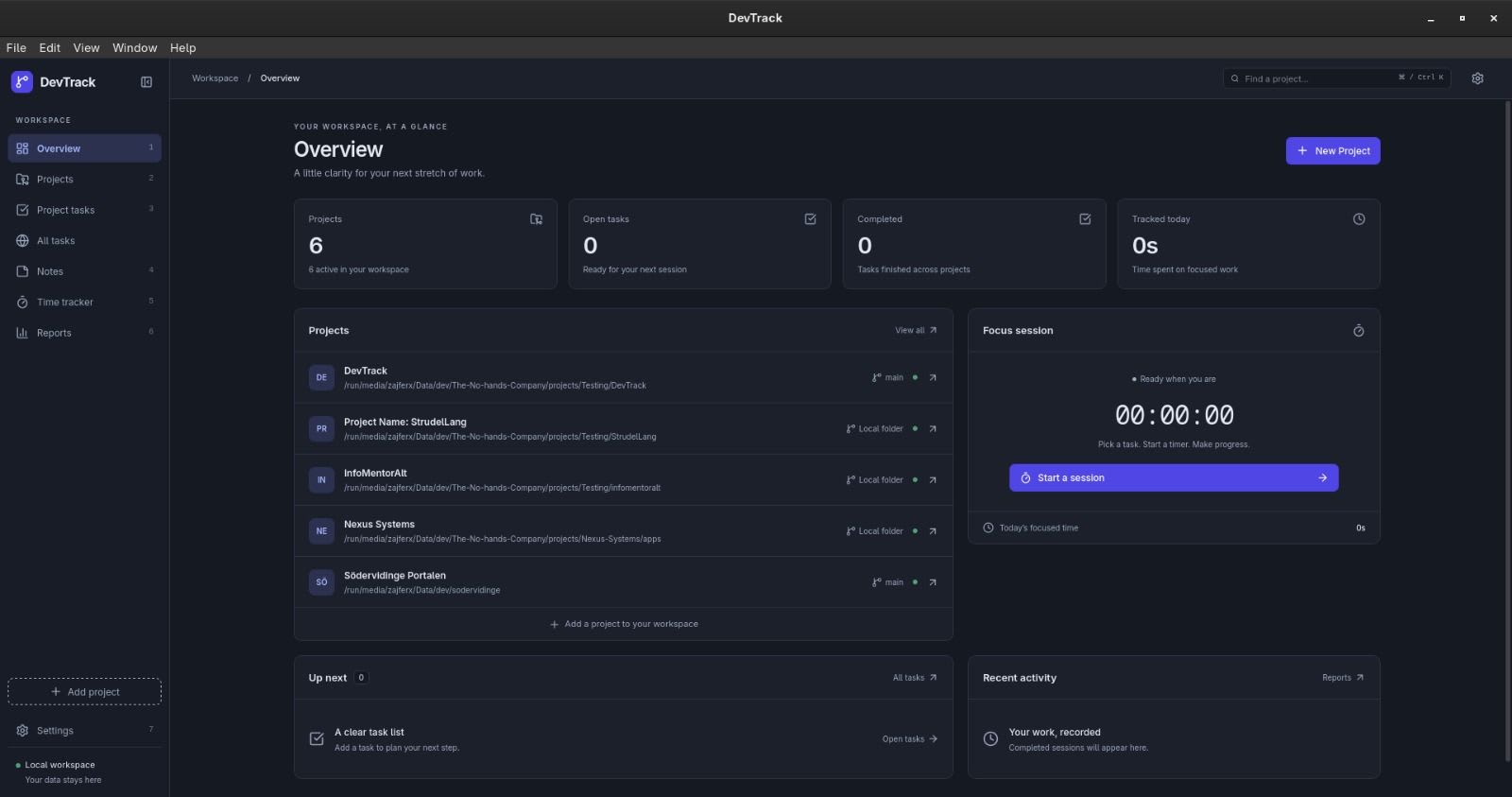Click View all in Projects panel
The height and width of the screenshot is (797, 1512).
point(916,331)
